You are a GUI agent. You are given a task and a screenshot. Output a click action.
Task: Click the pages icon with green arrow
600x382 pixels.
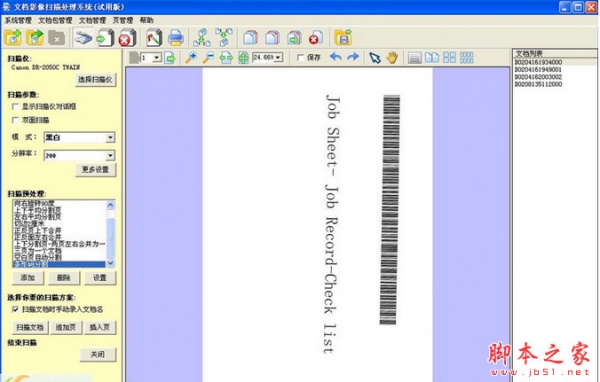pyautogui.click(x=294, y=38)
